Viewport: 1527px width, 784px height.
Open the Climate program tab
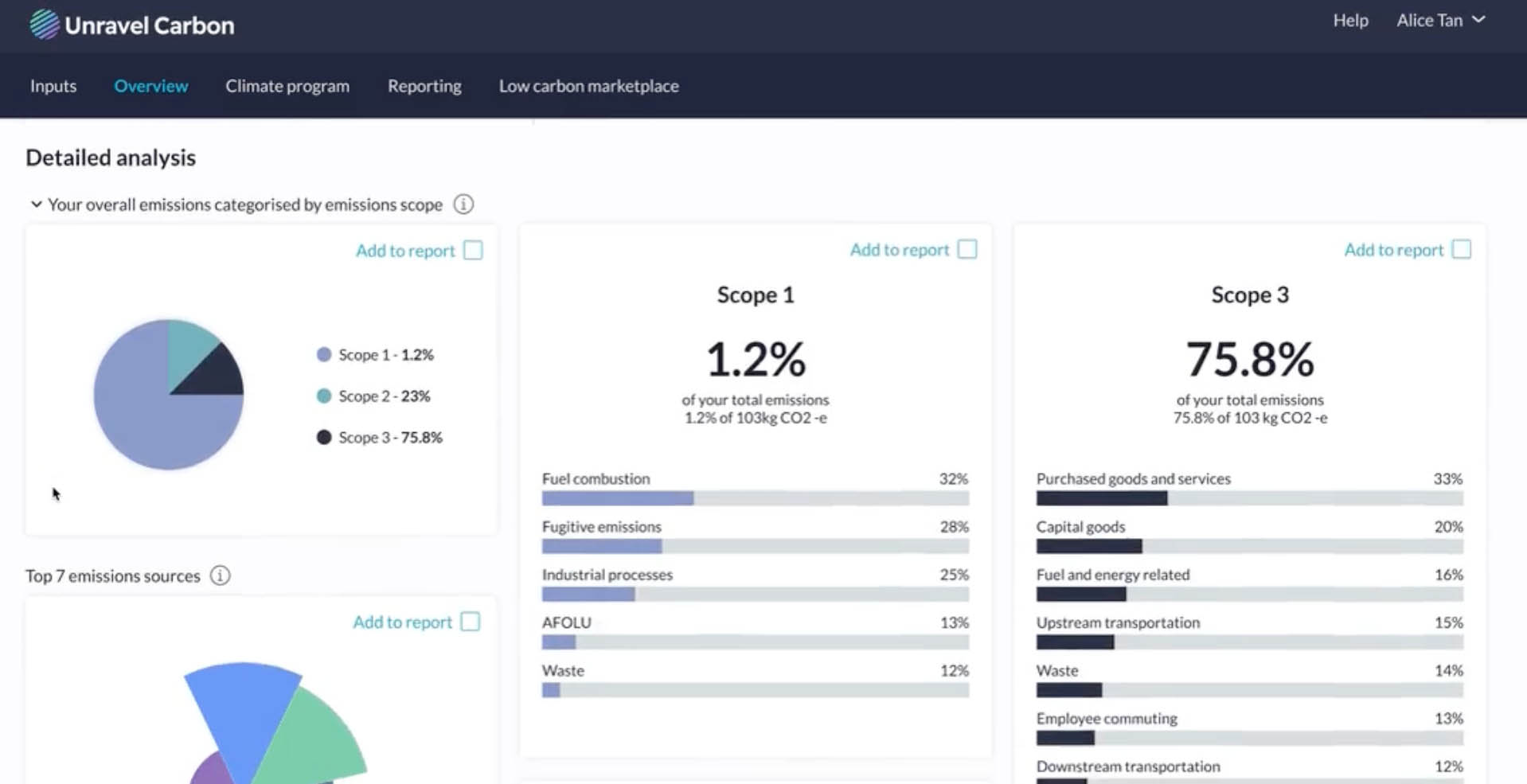pos(287,86)
